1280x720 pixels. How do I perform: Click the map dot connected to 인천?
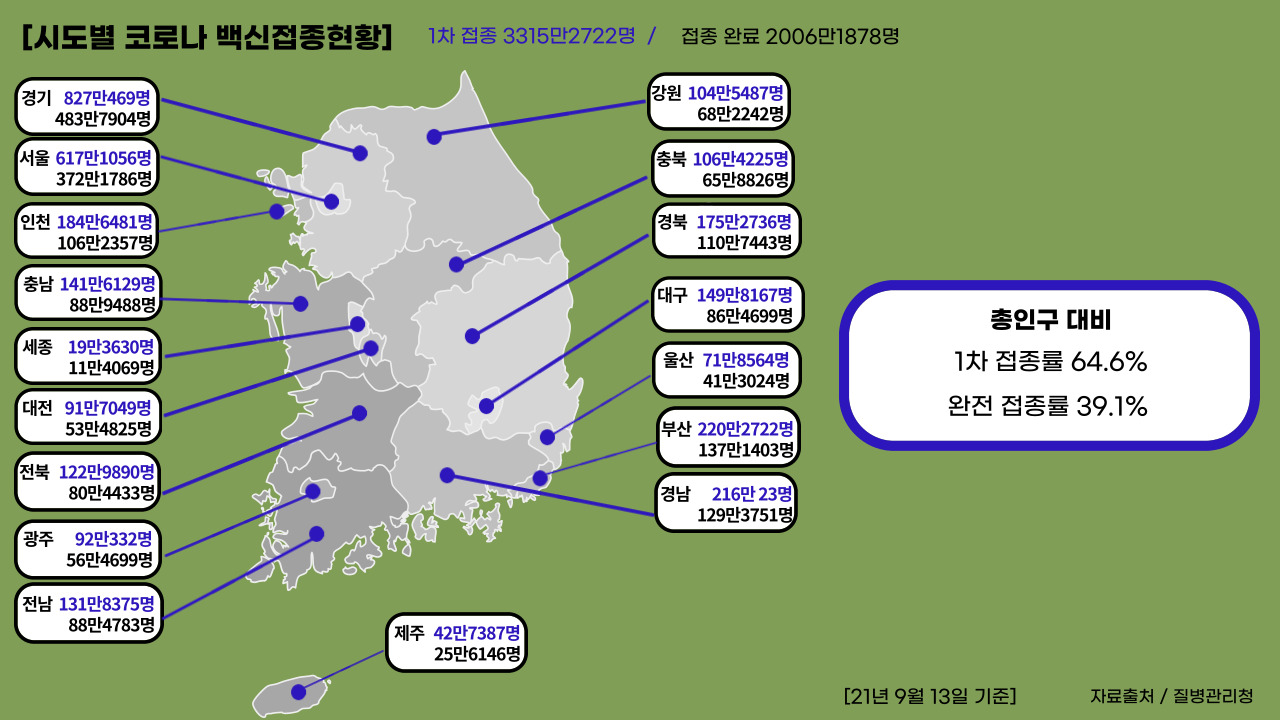(276, 211)
